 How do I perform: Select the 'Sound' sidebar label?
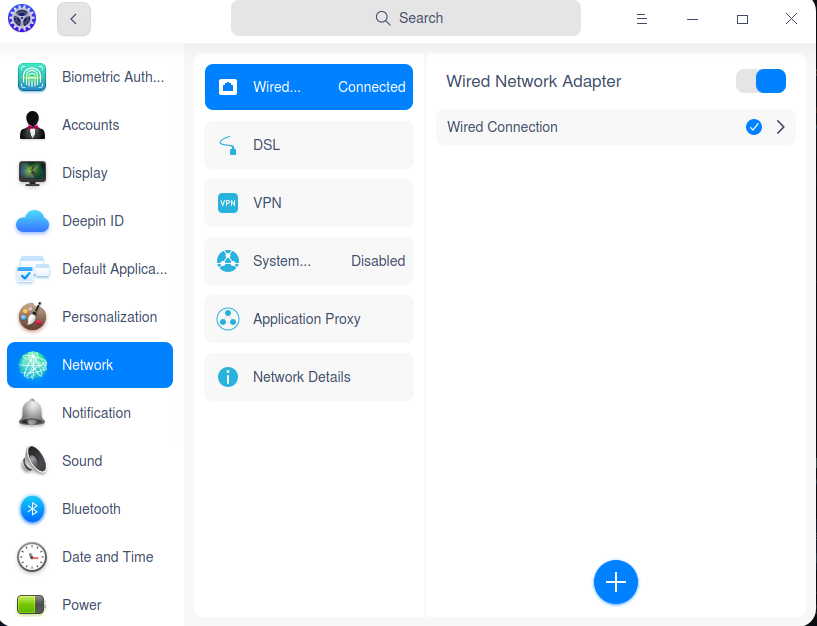(x=82, y=461)
